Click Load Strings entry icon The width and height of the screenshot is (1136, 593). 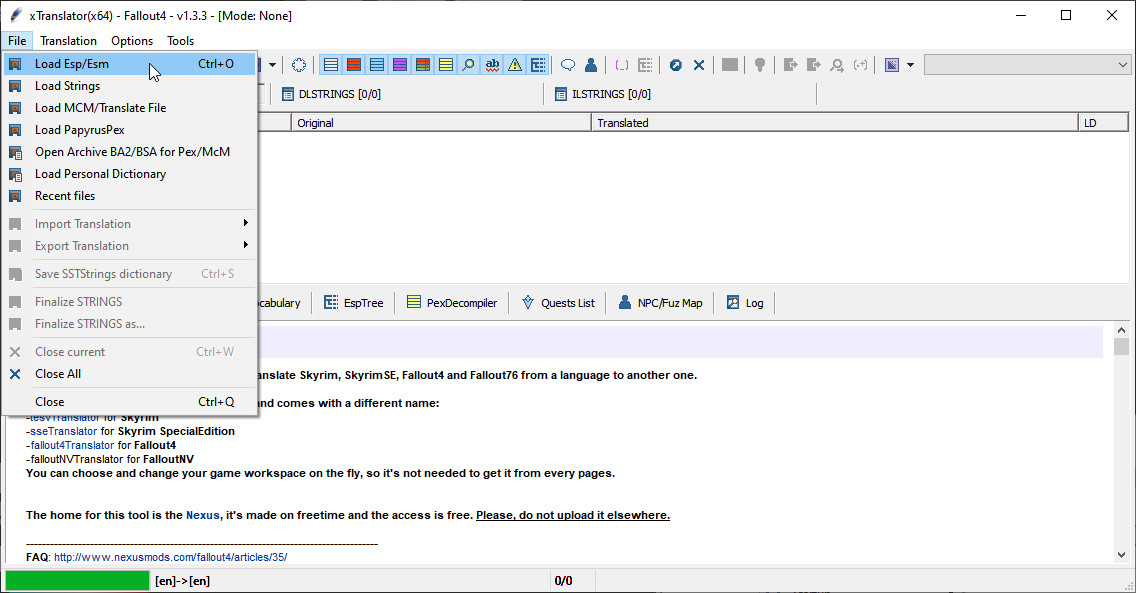(15, 86)
